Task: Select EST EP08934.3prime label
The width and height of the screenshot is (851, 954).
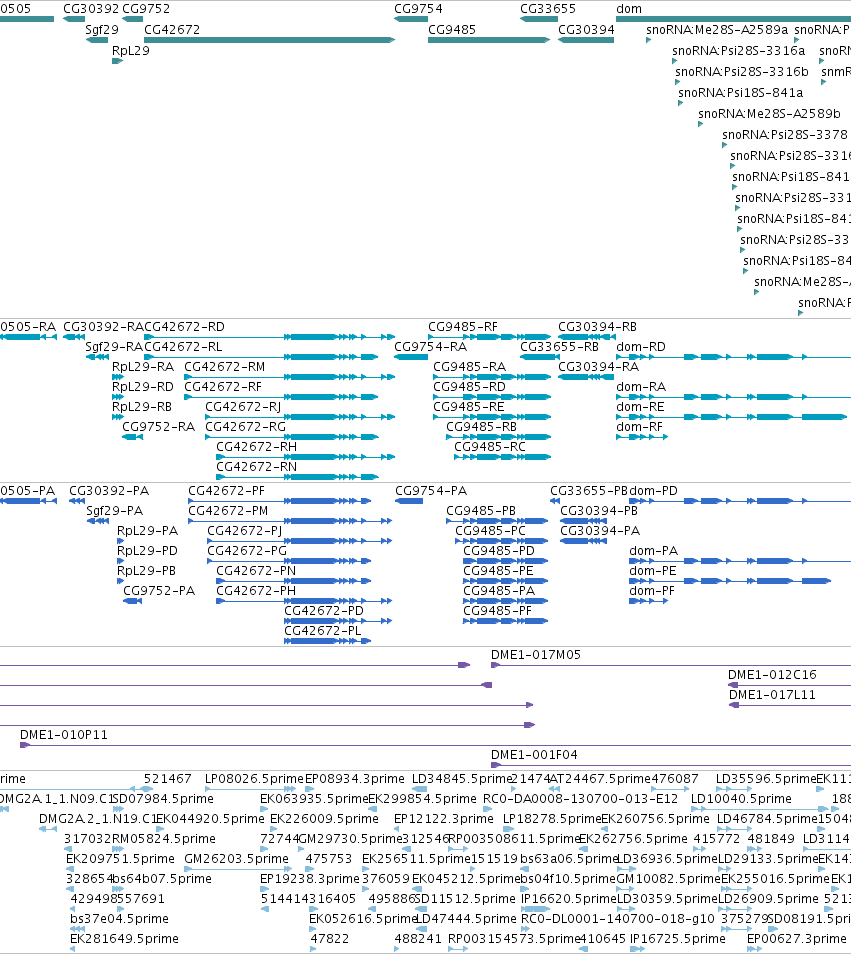Action: tap(355, 779)
